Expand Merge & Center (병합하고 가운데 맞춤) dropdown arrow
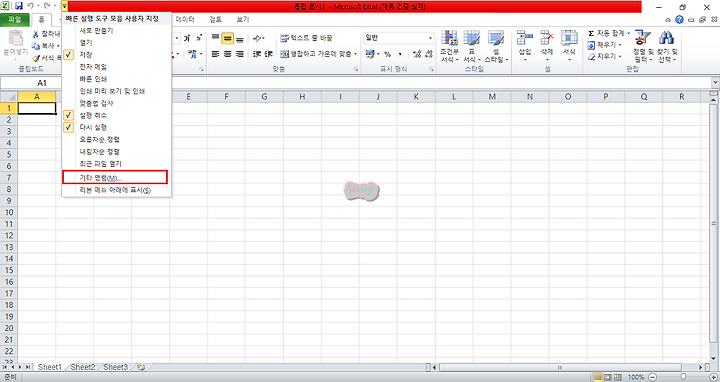 pos(355,54)
